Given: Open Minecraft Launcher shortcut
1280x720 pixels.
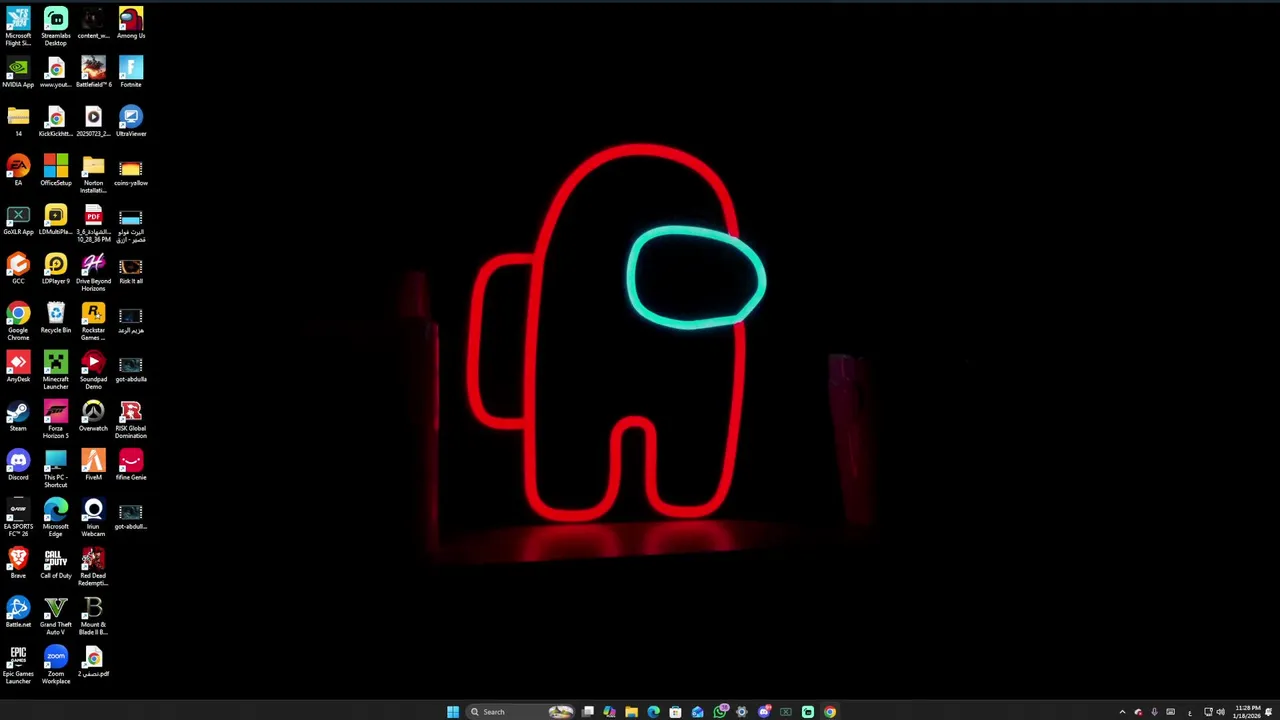Looking at the screenshot, I should 56,370.
